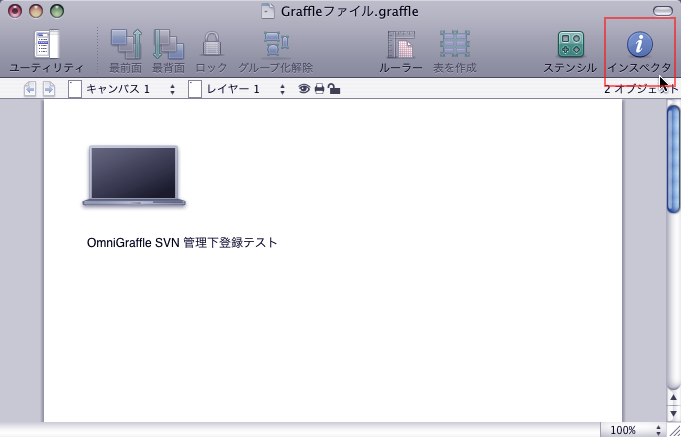Open the レイヤー 1 layer popup
681x437 pixels.
point(238,89)
